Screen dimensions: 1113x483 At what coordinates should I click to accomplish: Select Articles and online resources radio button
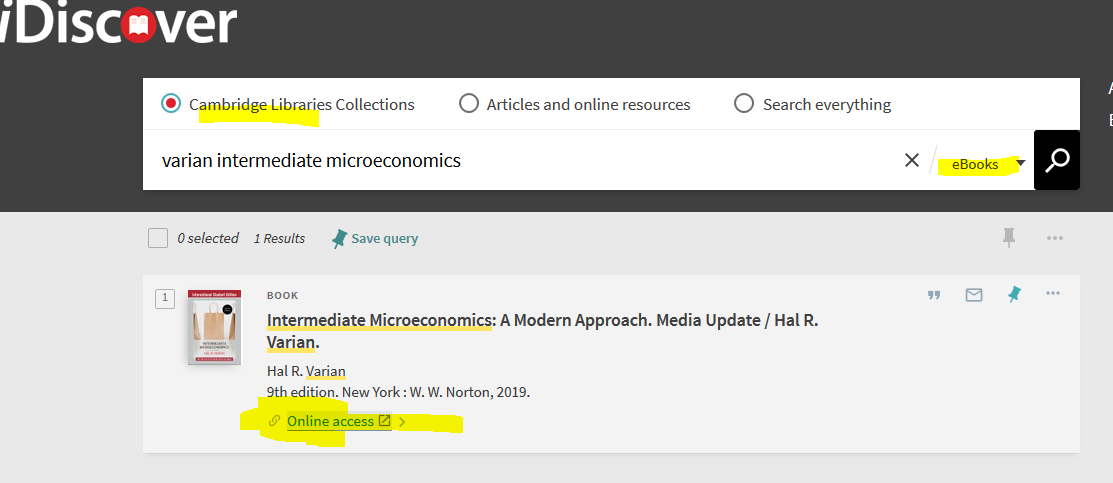(468, 104)
